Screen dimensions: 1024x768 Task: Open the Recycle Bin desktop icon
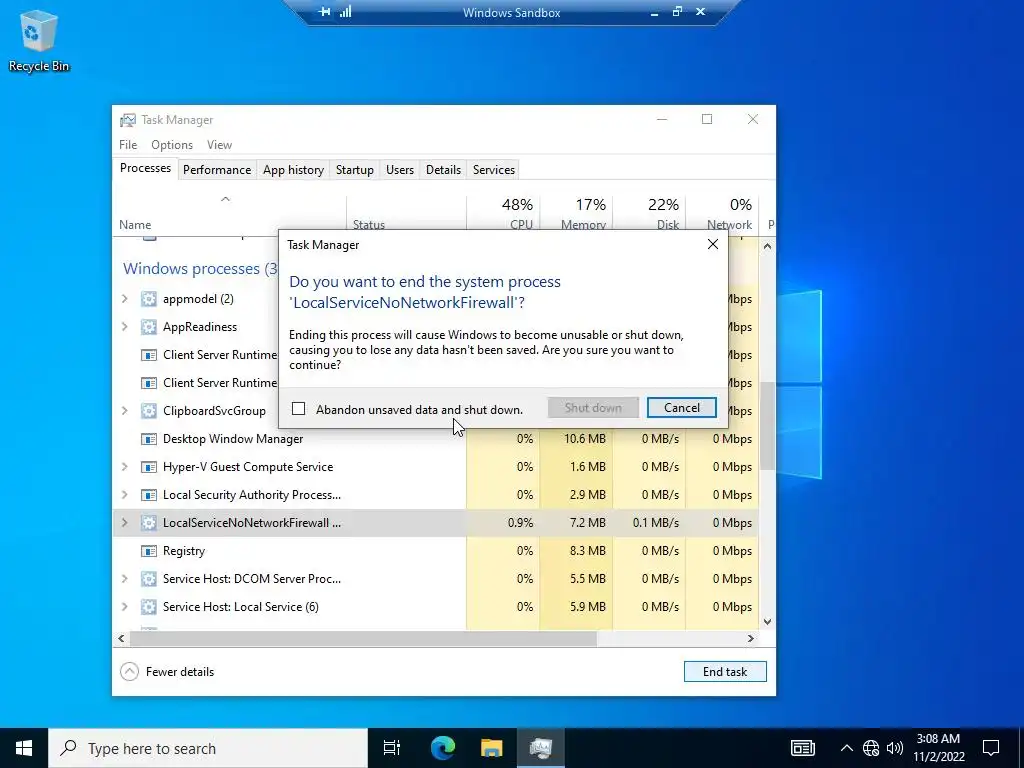point(39,40)
